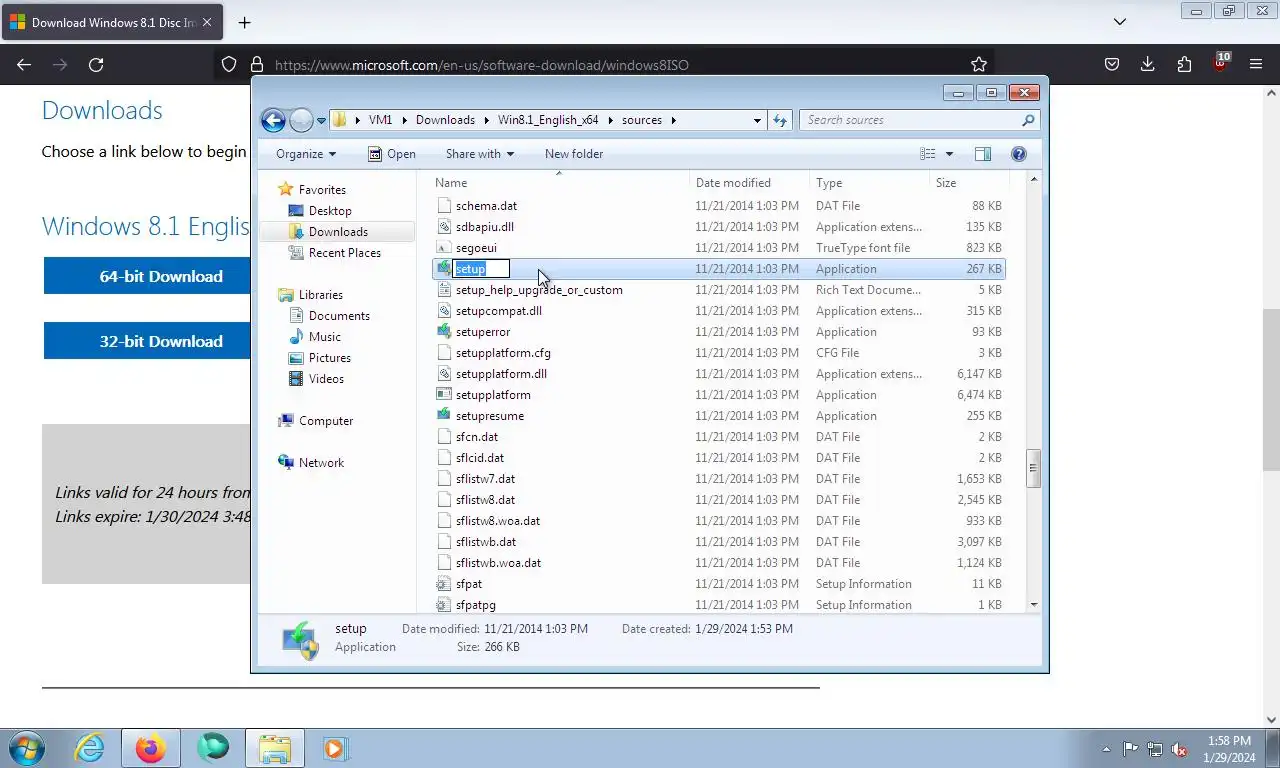Select Recent Places in navigation pane
This screenshot has height=768, width=1280.
coord(345,253)
